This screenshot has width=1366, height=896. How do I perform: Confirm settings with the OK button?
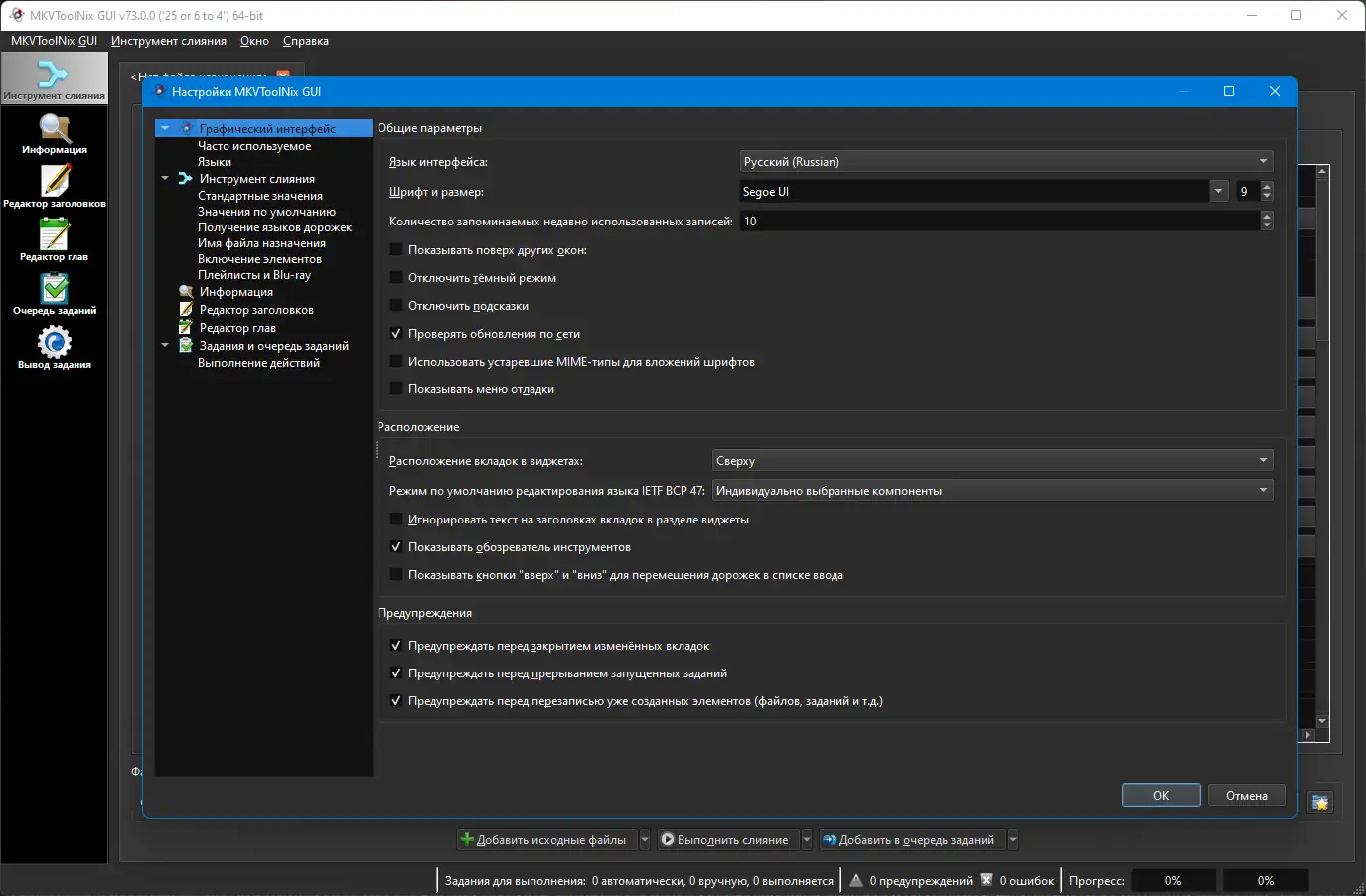1161,795
